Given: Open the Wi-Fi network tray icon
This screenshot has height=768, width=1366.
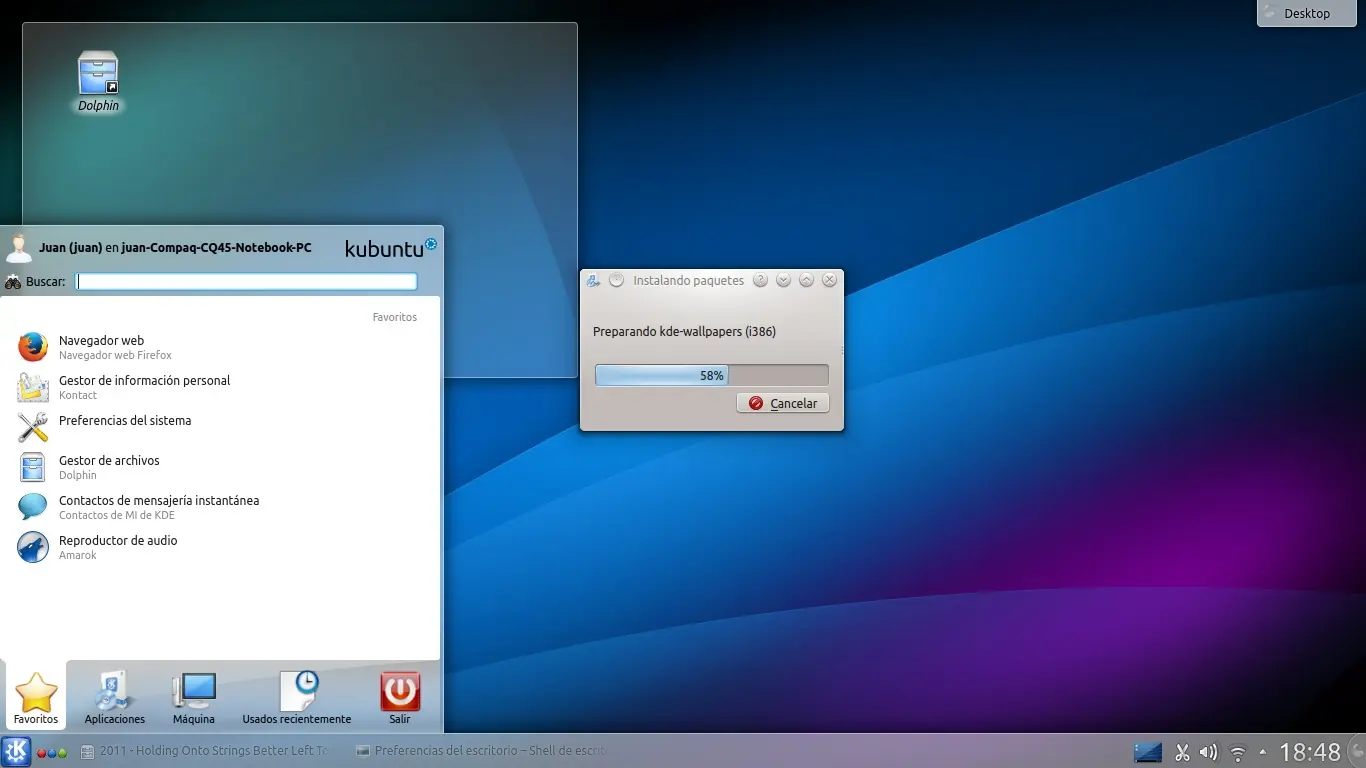Looking at the screenshot, I should coord(1238,752).
